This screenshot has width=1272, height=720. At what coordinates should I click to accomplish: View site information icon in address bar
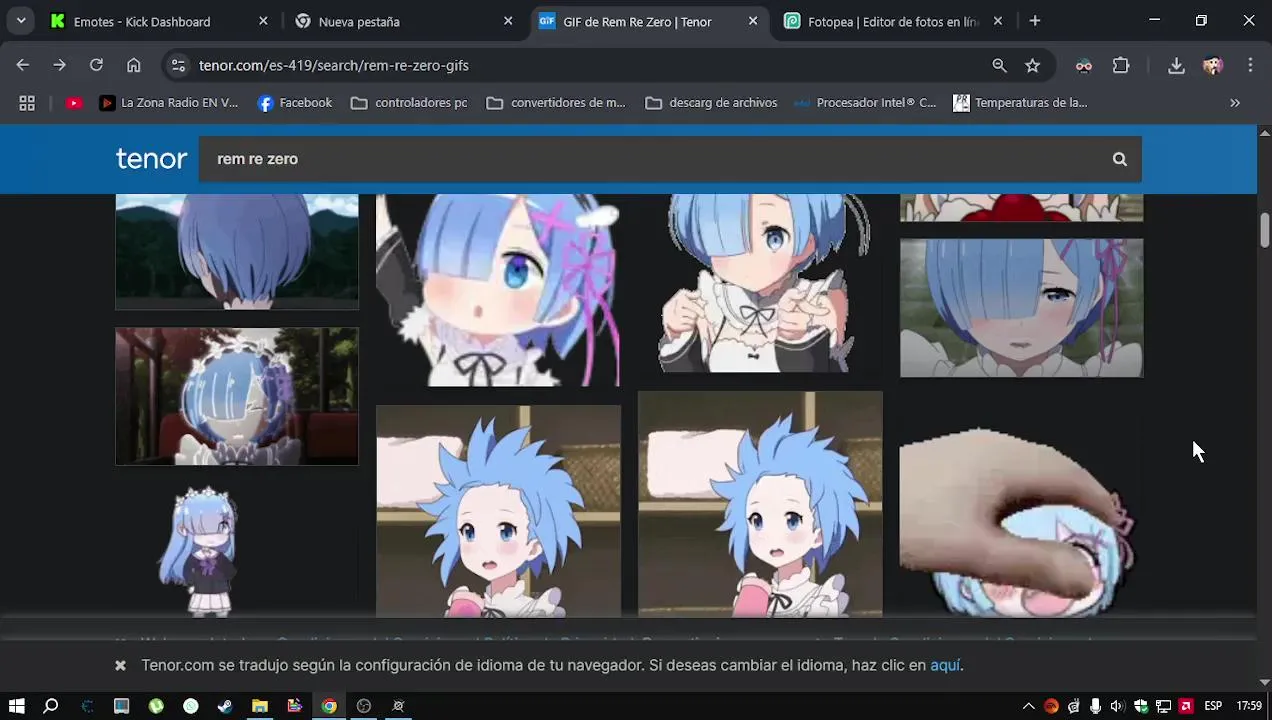pyautogui.click(x=178, y=65)
